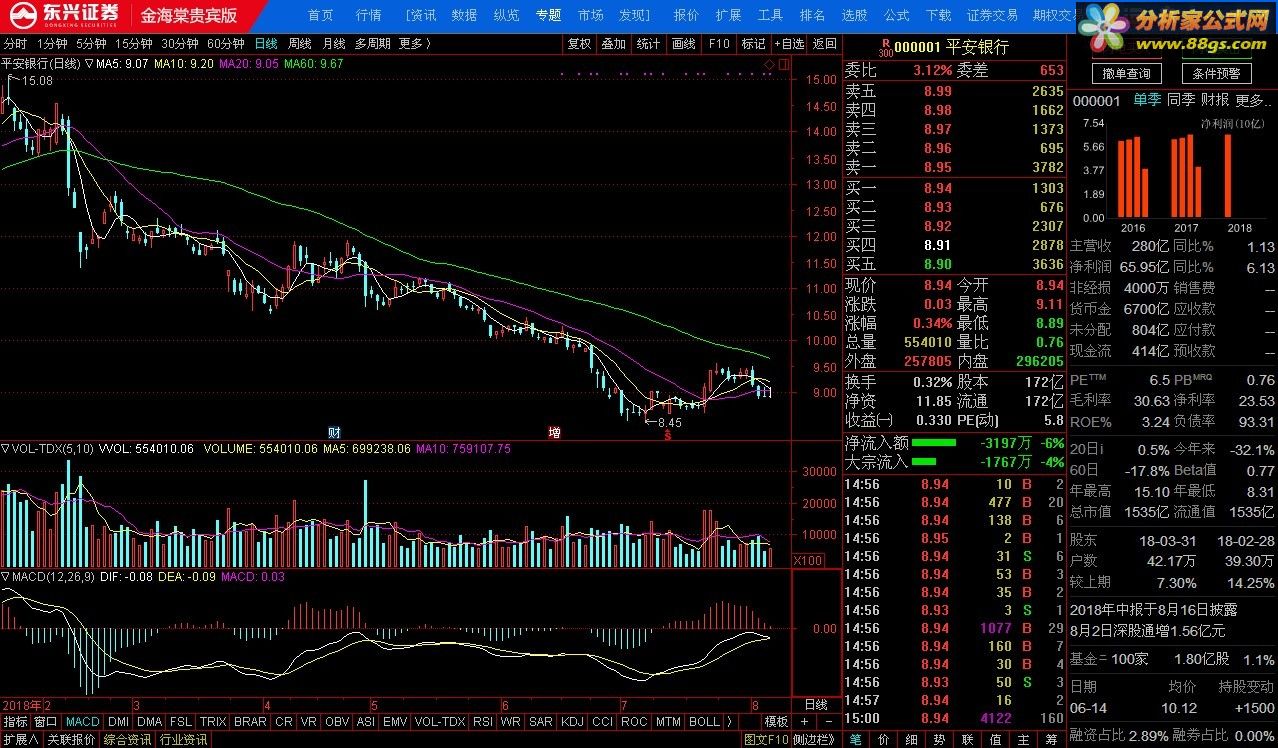Open the 证券交易 menu

click(x=992, y=15)
